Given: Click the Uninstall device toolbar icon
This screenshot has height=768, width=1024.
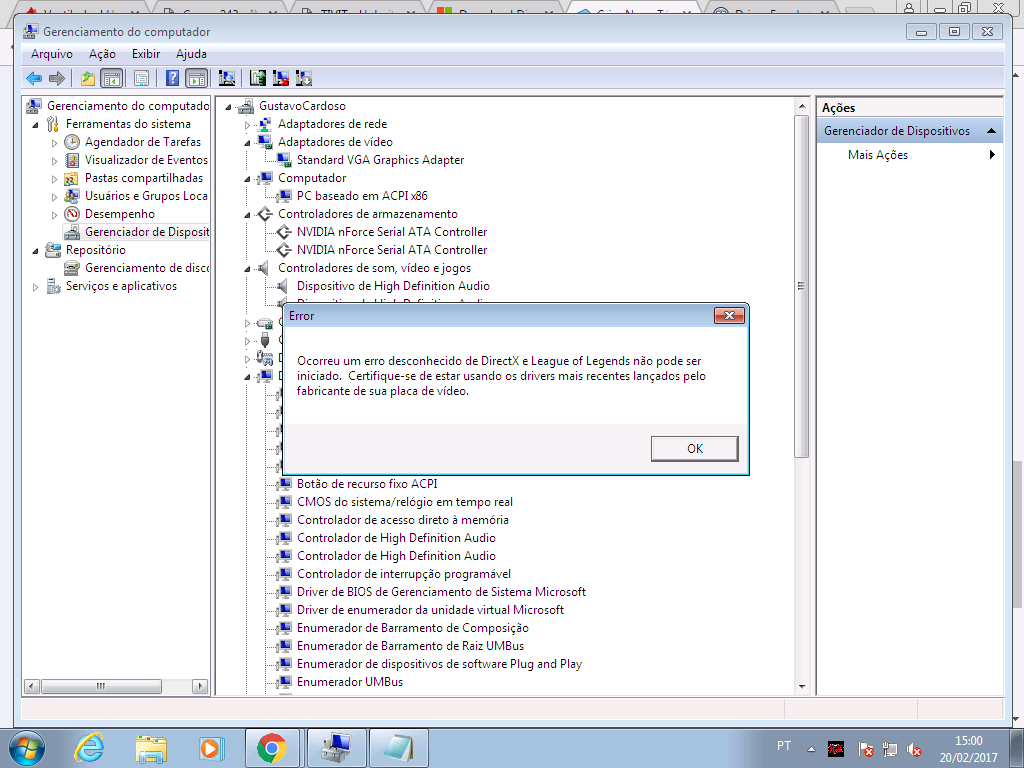Looking at the screenshot, I should click(281, 78).
